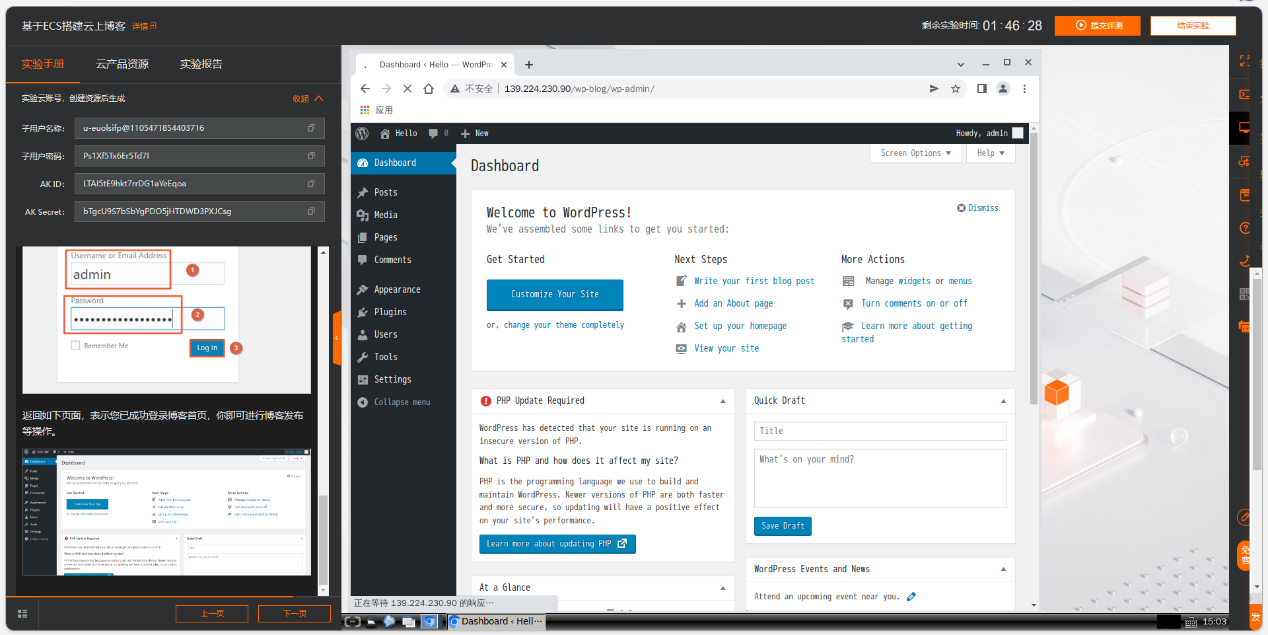Click the Customize Your Site button
Image resolution: width=1268 pixels, height=635 pixels.
pos(555,295)
